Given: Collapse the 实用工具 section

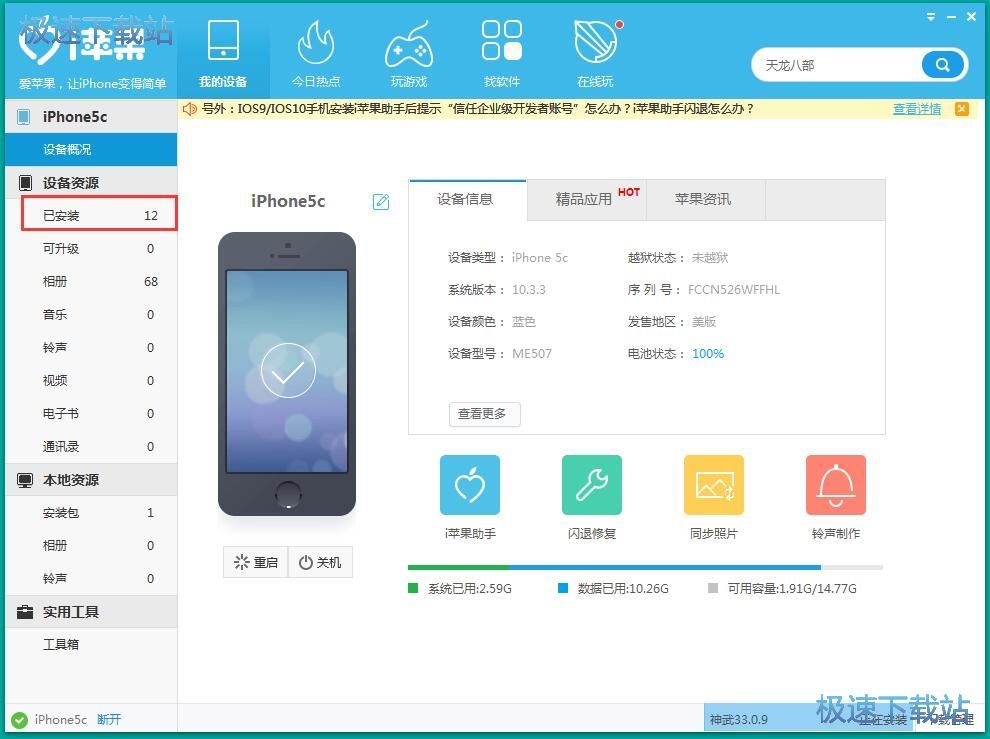Looking at the screenshot, I should pyautogui.click(x=91, y=612).
